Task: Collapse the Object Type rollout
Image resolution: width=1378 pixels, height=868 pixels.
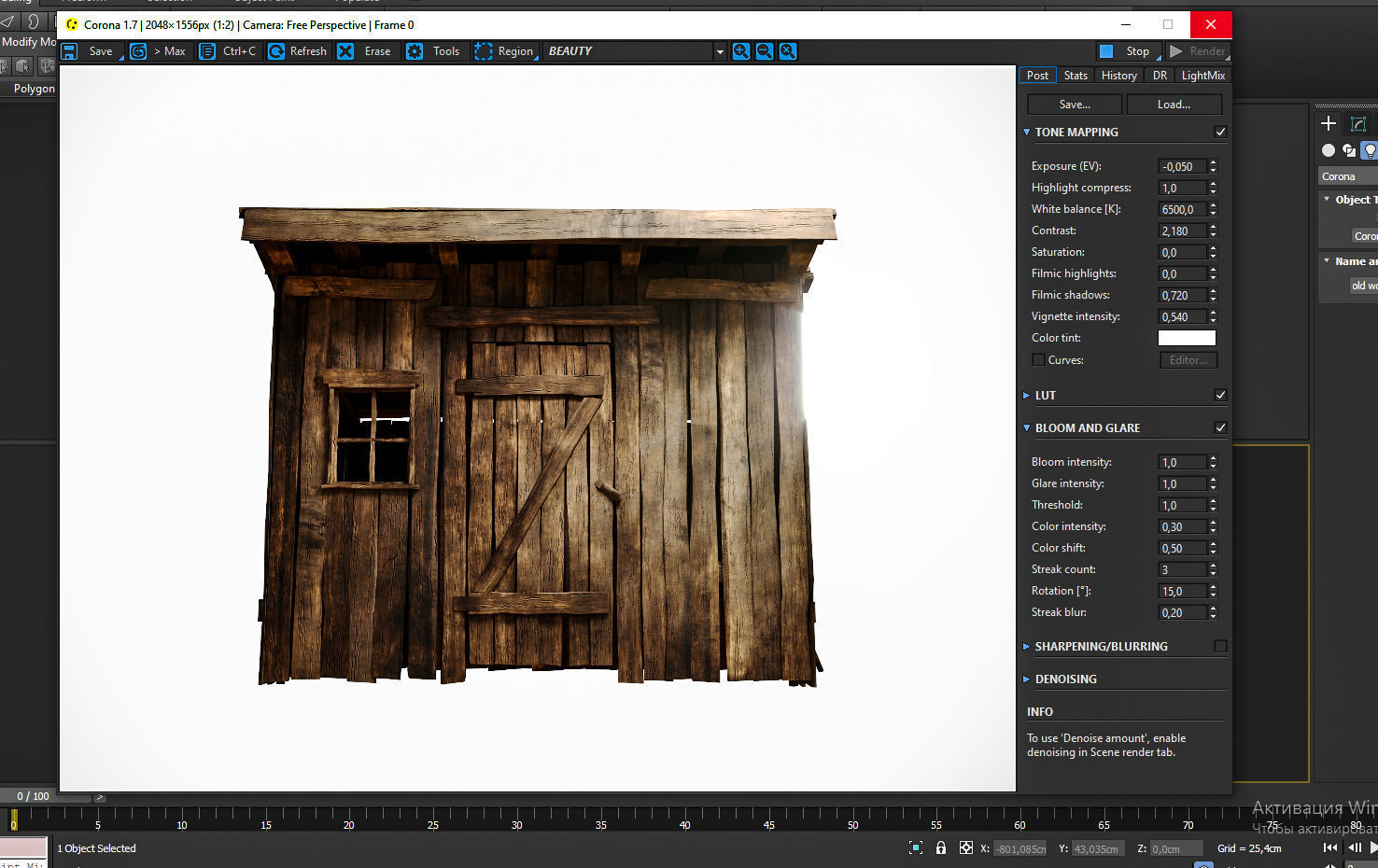Action: (1327, 199)
